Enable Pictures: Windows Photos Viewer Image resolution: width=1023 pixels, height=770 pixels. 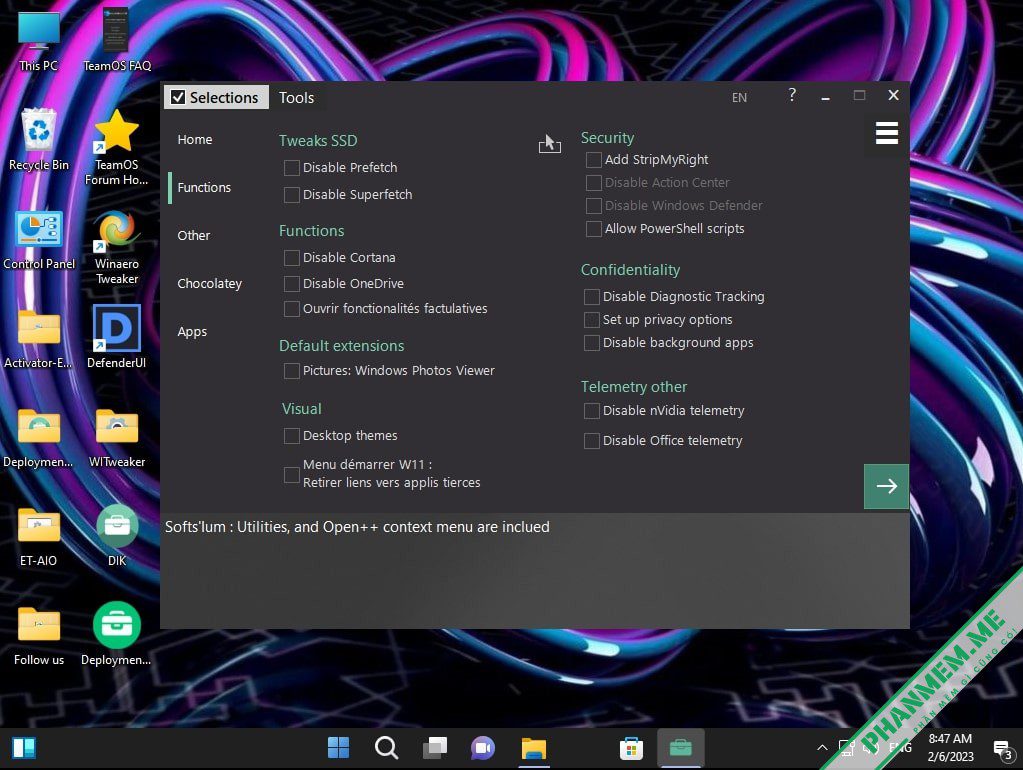(x=292, y=371)
